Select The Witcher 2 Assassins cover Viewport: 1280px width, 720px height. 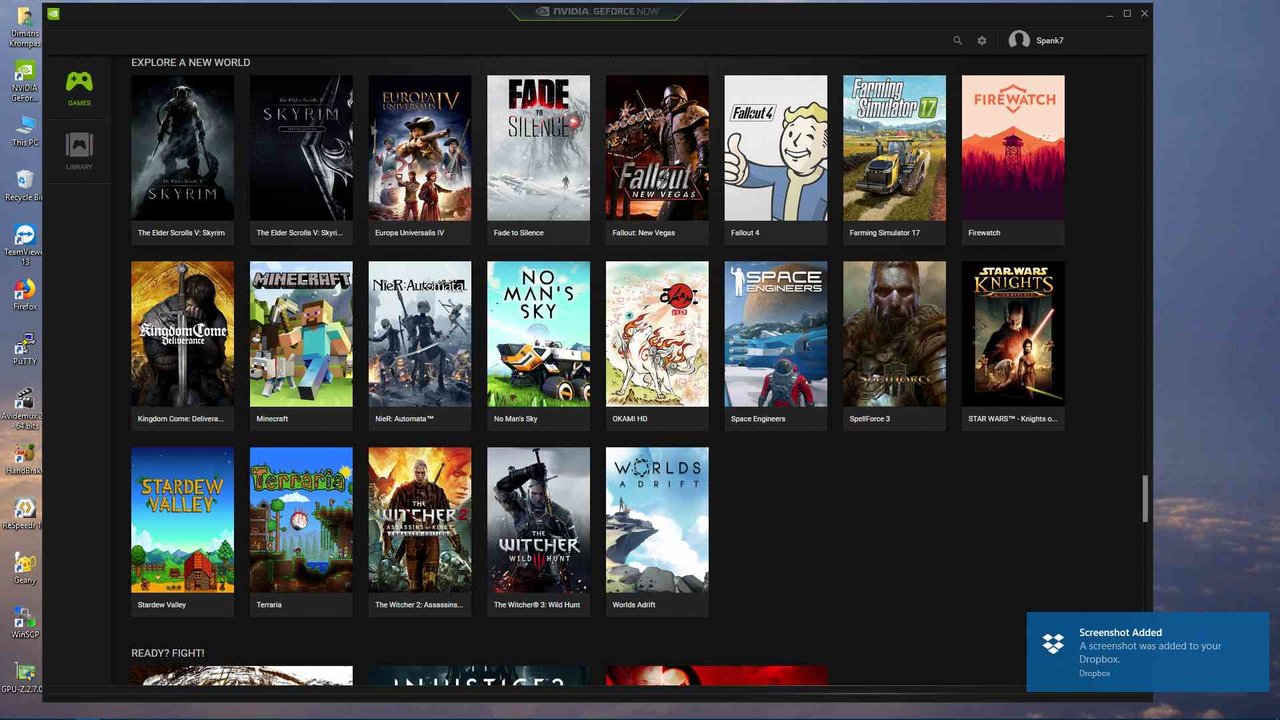[x=420, y=520]
